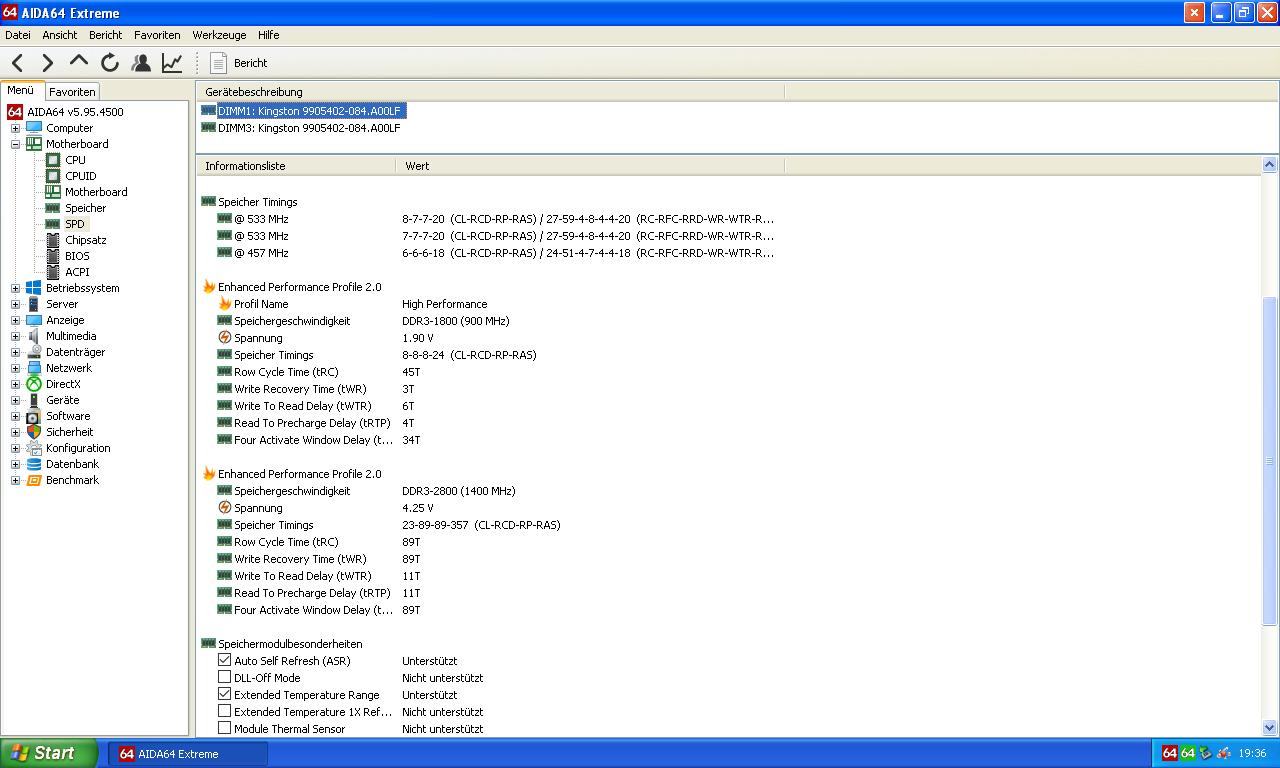Open the user/favorites person icon in toolbar
The image size is (1280, 768).
tap(141, 63)
